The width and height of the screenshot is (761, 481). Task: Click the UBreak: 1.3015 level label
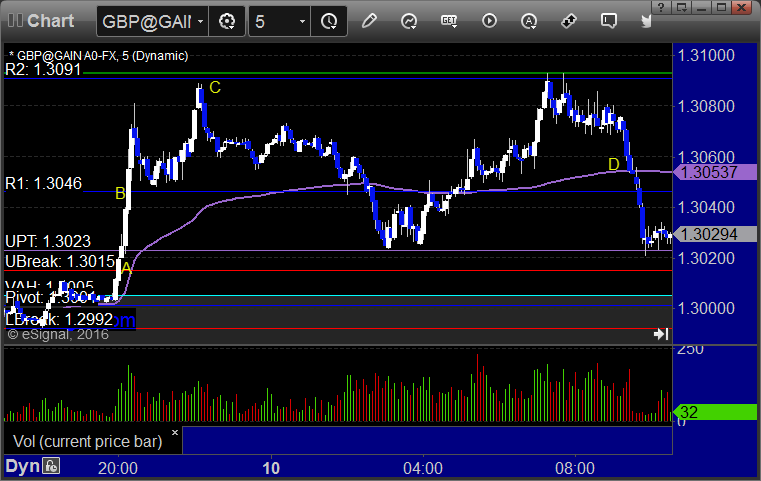pyautogui.click(x=60, y=262)
